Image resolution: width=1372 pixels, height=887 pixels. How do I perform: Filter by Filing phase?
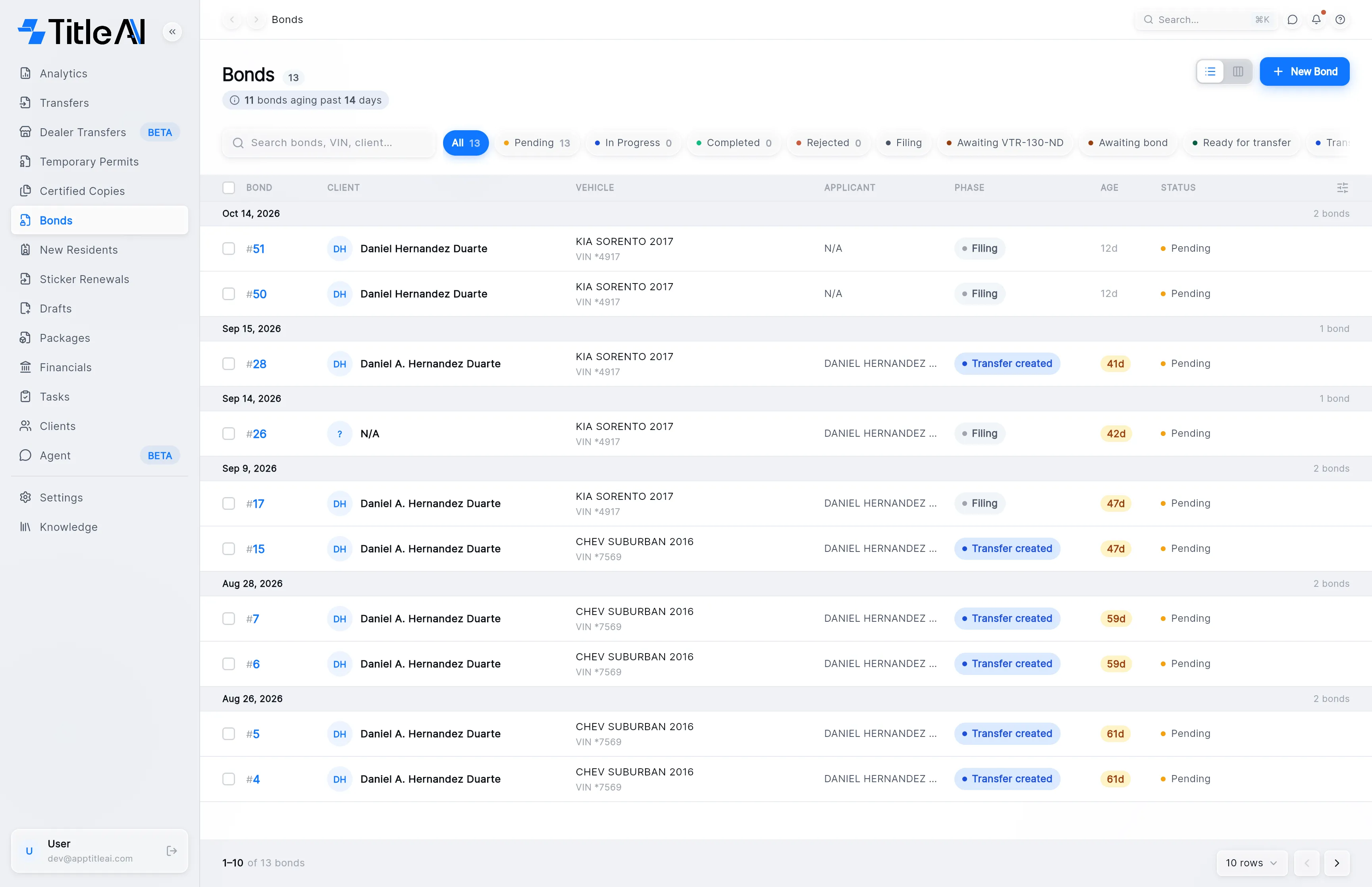click(903, 143)
